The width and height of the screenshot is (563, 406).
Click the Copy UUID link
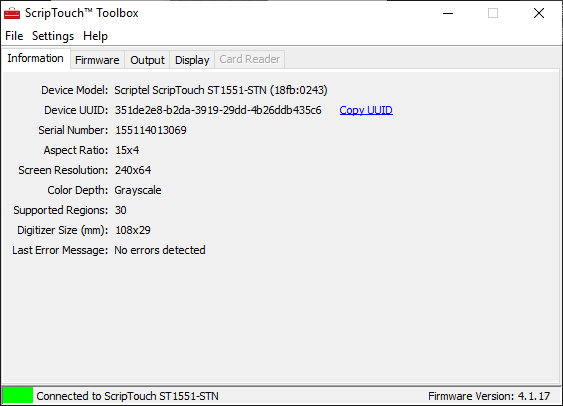pyautogui.click(x=366, y=110)
